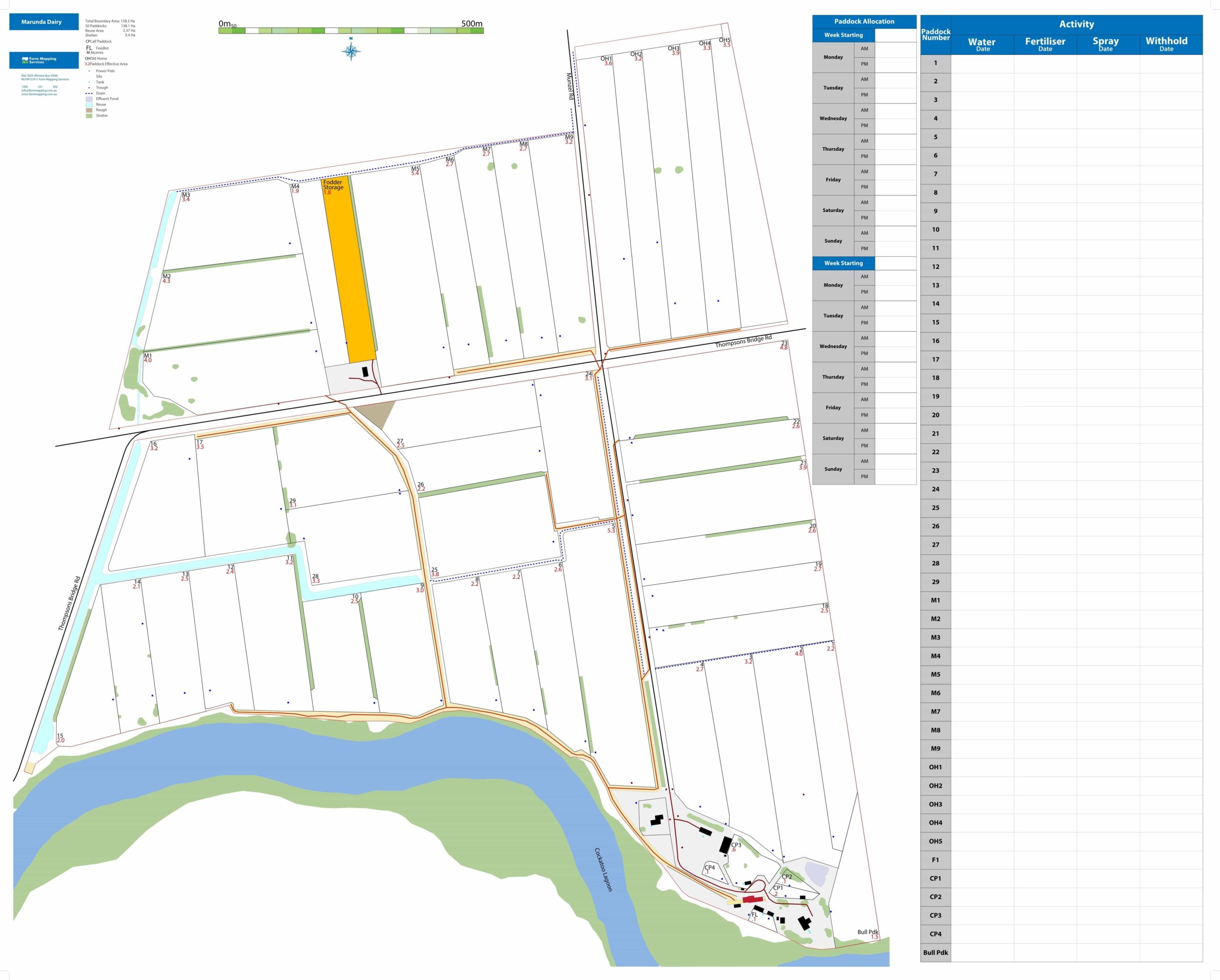Screen dimensions: 1220x980
Task: Click the Withhold Date column header
Action: coord(1166,43)
